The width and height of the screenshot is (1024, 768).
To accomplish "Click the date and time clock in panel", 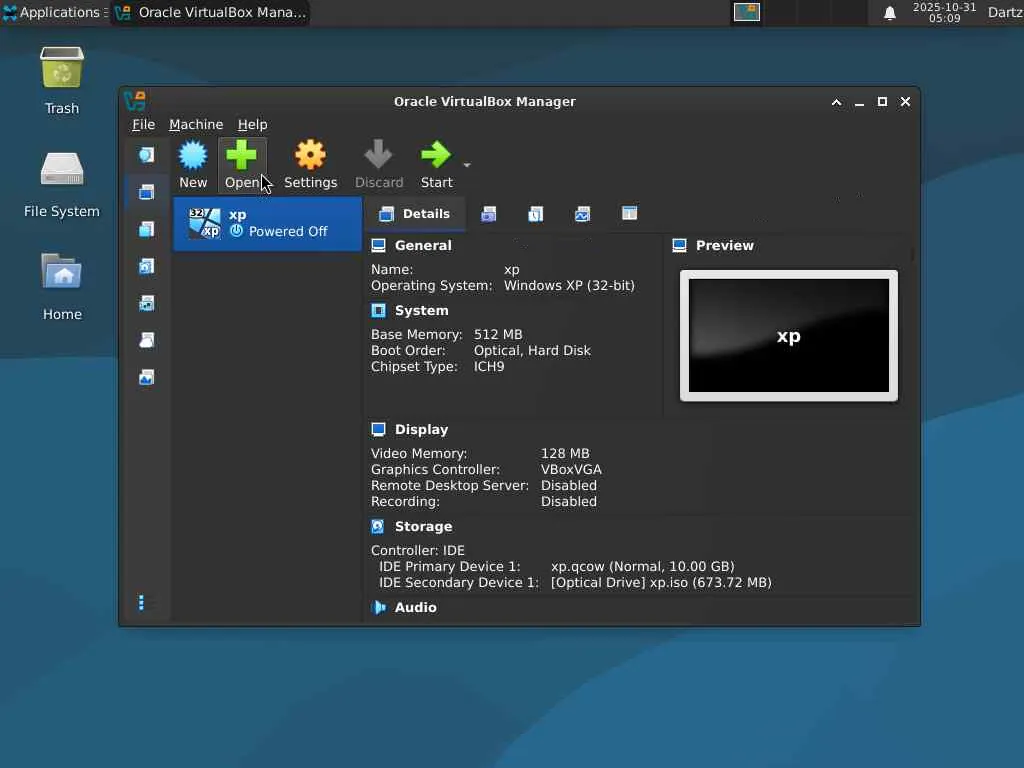I will coord(944,12).
